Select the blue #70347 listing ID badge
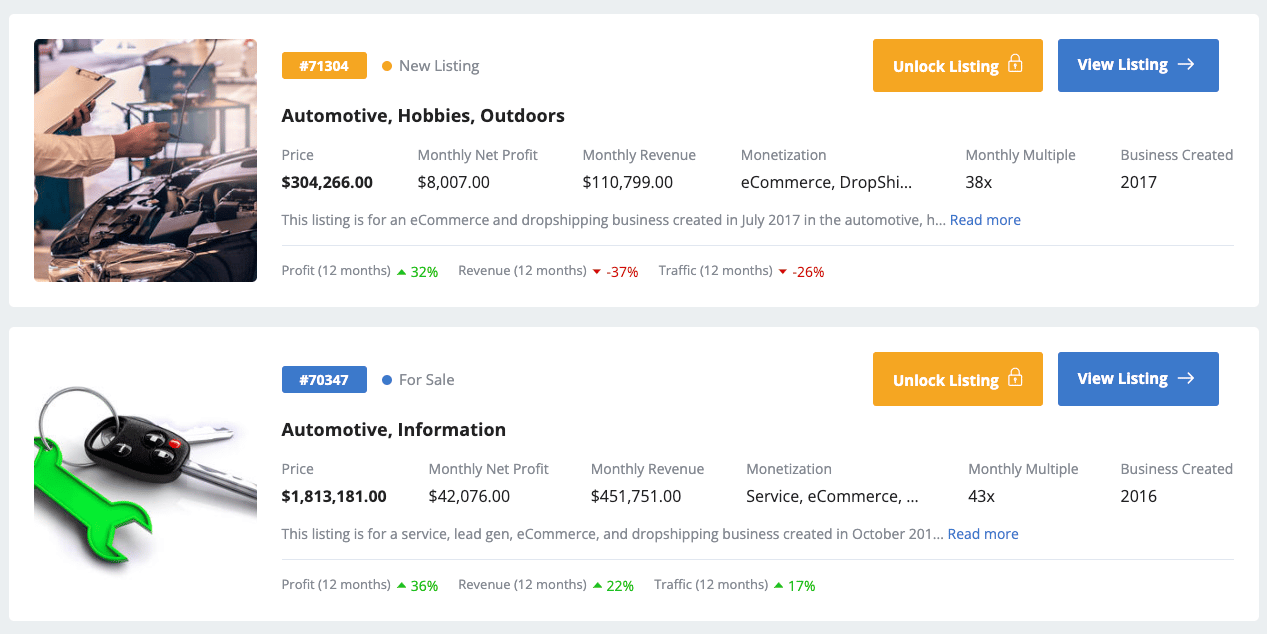The height and width of the screenshot is (634, 1267). 324,380
